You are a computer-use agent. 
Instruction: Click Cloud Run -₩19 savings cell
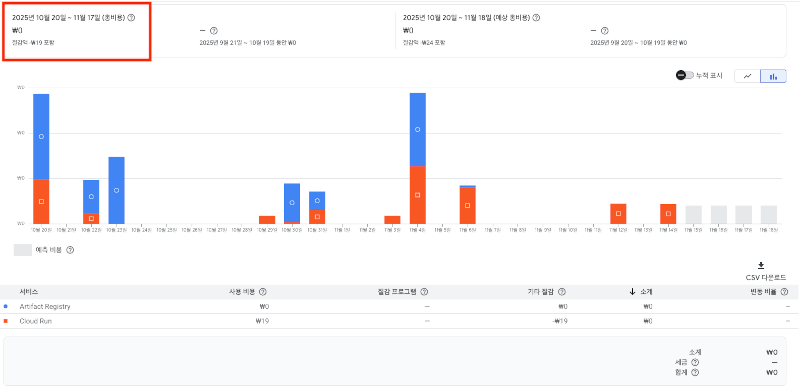click(x=560, y=322)
